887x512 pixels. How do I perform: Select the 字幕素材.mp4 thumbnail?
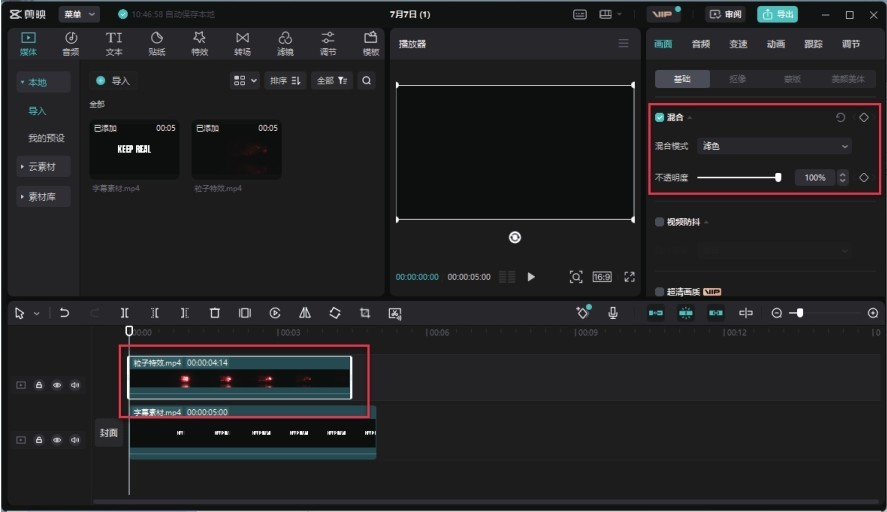pyautogui.click(x=134, y=149)
